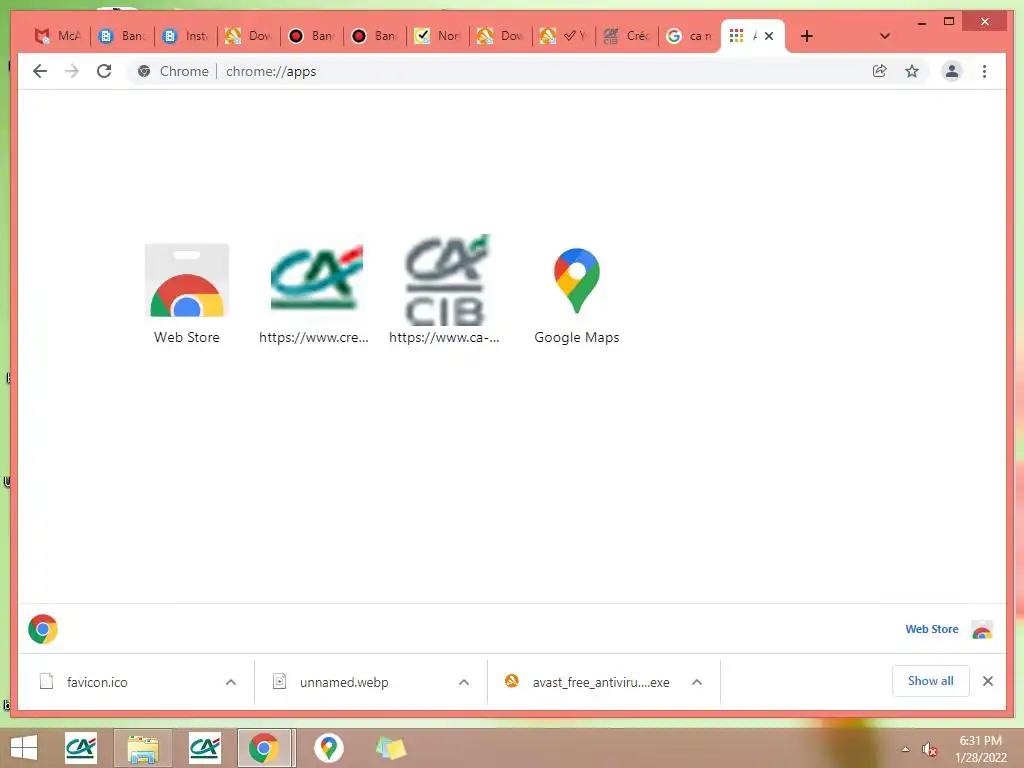Launch the CA CIB app
Image resolution: width=1024 pixels, height=768 pixels.
point(445,289)
